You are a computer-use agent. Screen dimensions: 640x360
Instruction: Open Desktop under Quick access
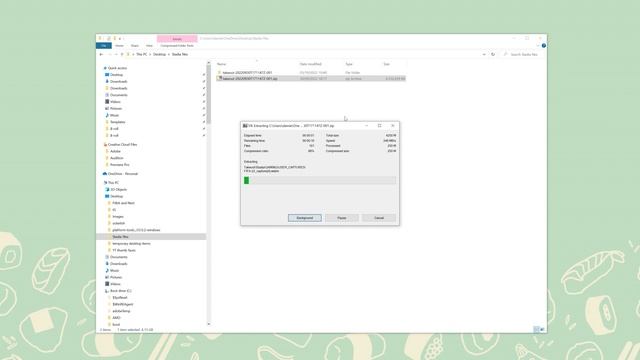point(116,75)
